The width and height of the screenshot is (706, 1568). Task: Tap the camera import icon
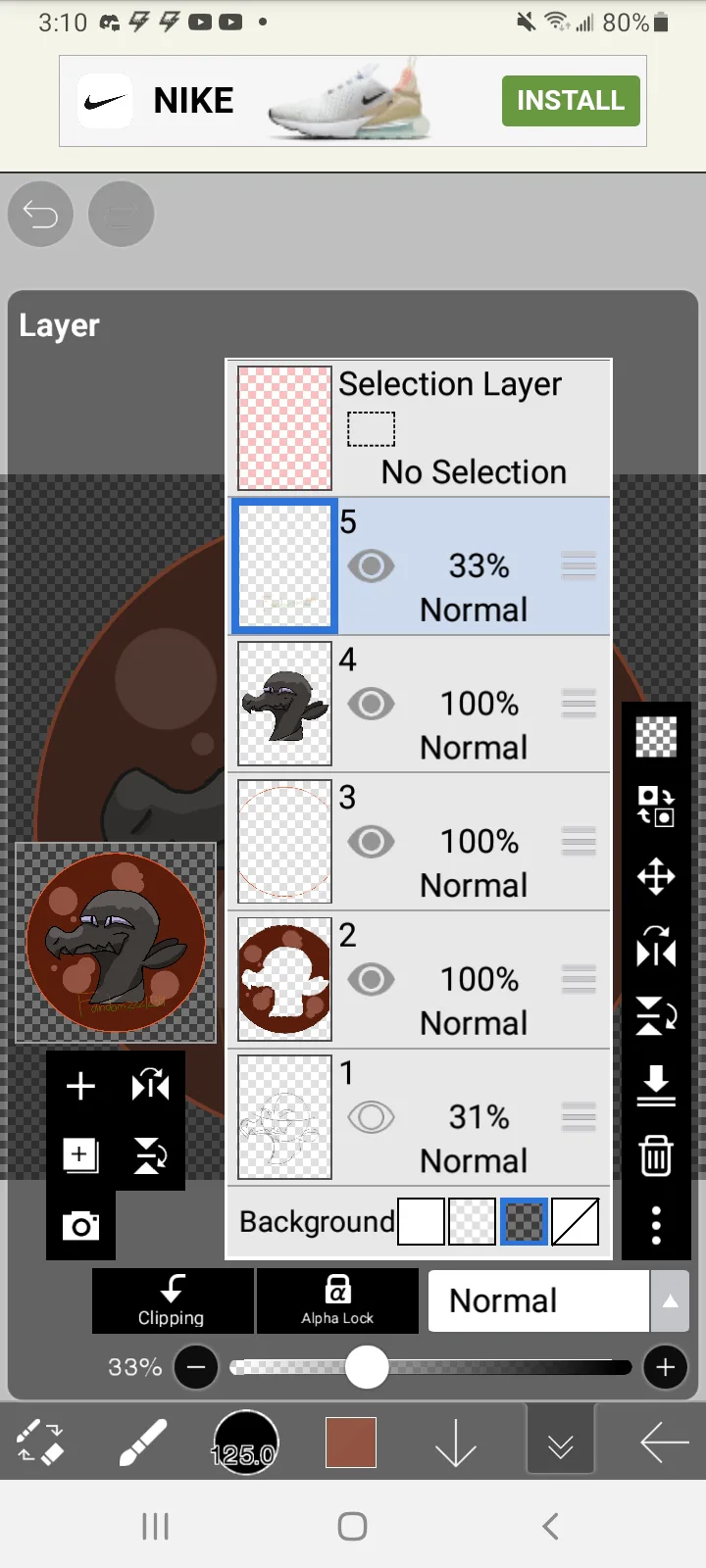coord(80,1225)
